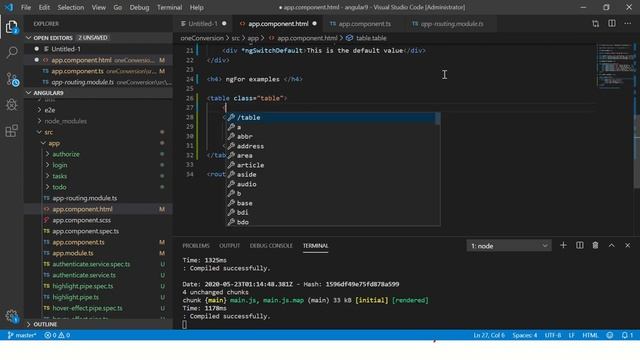Kill the terminal with trash icon
Viewport: 640px width, 360px height.
tap(595, 245)
